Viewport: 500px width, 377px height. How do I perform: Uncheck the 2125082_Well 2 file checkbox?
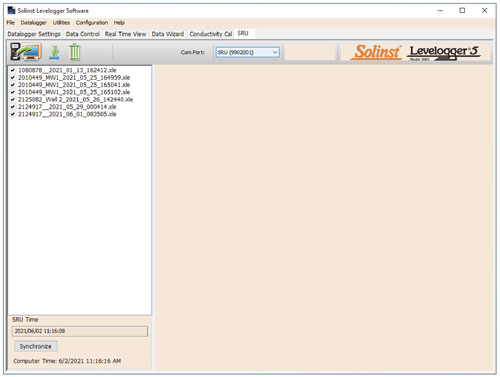[13, 100]
